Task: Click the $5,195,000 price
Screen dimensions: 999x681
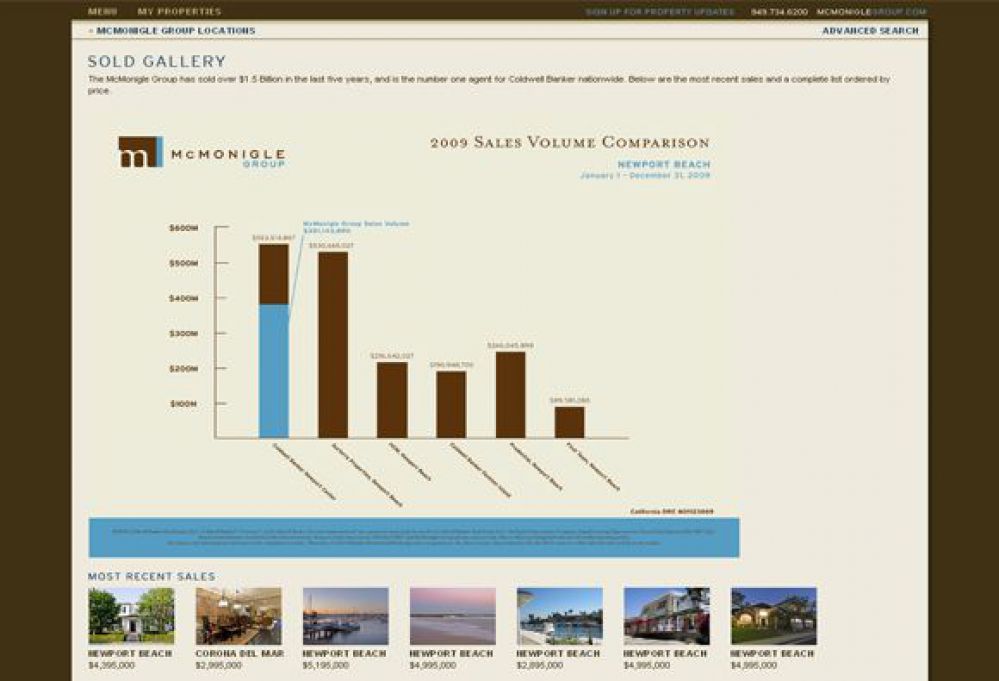Action: coord(326,665)
